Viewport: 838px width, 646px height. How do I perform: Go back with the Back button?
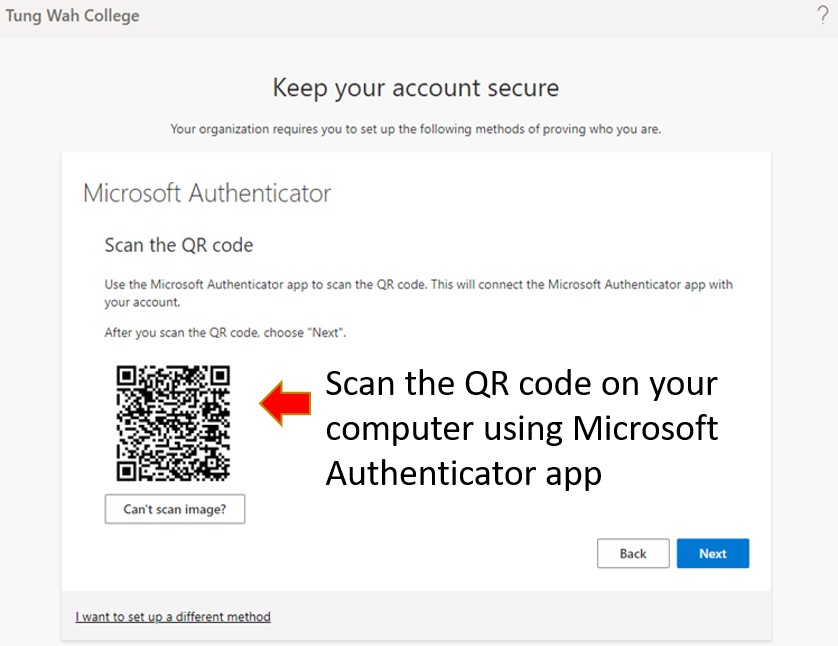633,554
